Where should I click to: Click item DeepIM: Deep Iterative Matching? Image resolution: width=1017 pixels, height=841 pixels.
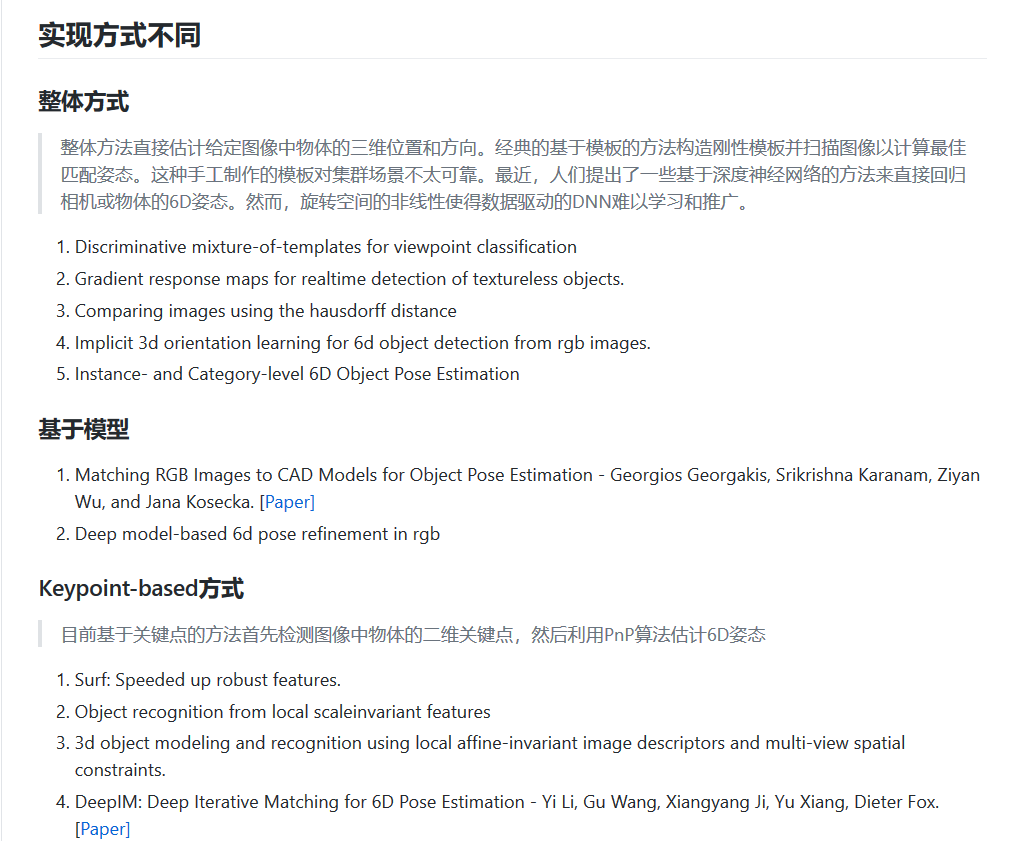507,815
